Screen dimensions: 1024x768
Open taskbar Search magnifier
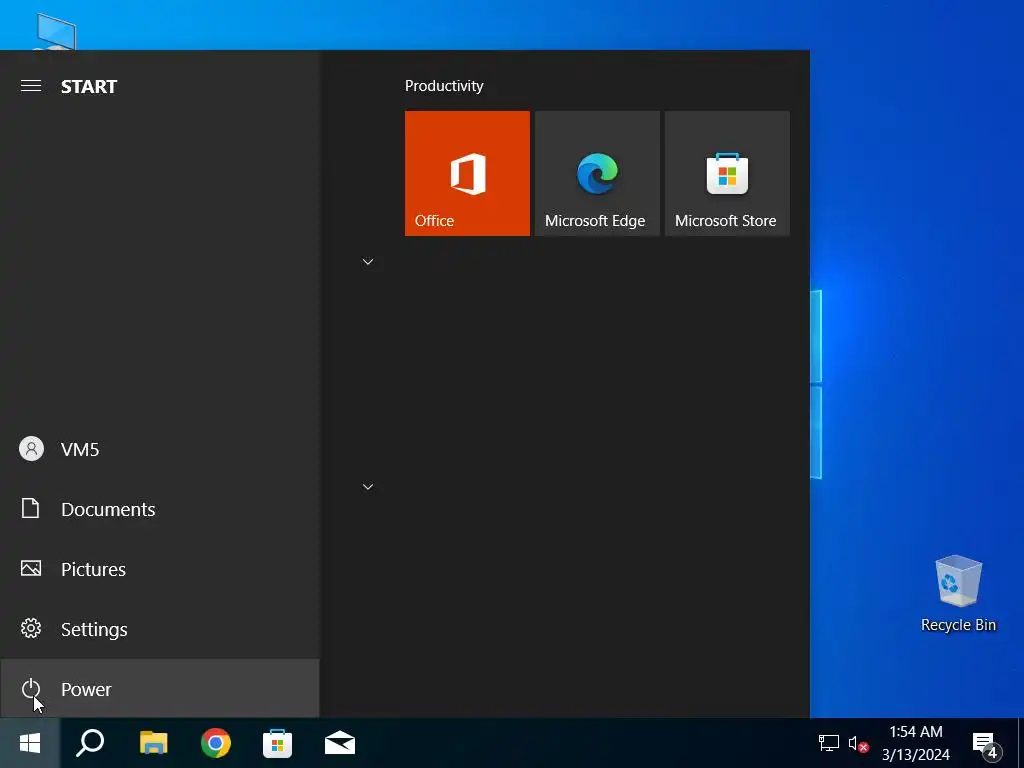pos(90,743)
